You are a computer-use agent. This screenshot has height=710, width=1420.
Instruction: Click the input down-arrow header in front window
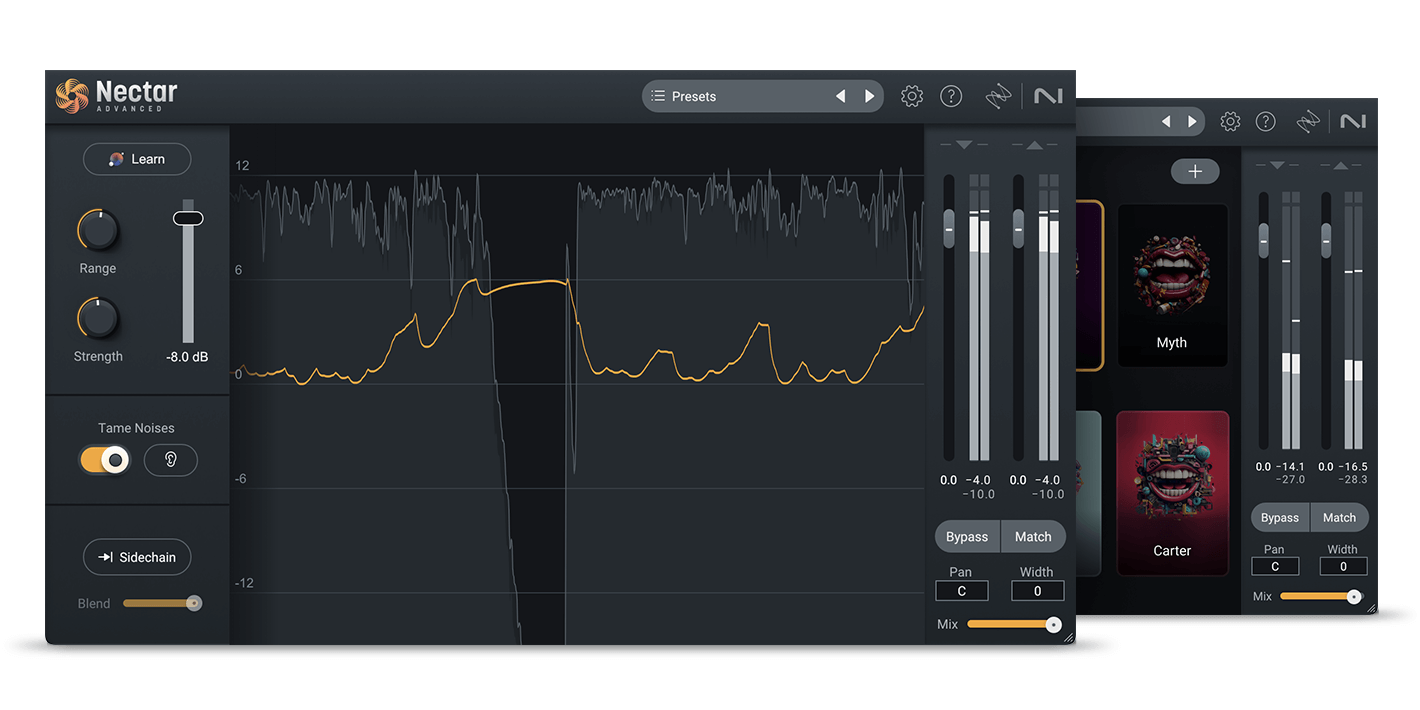pos(963,145)
